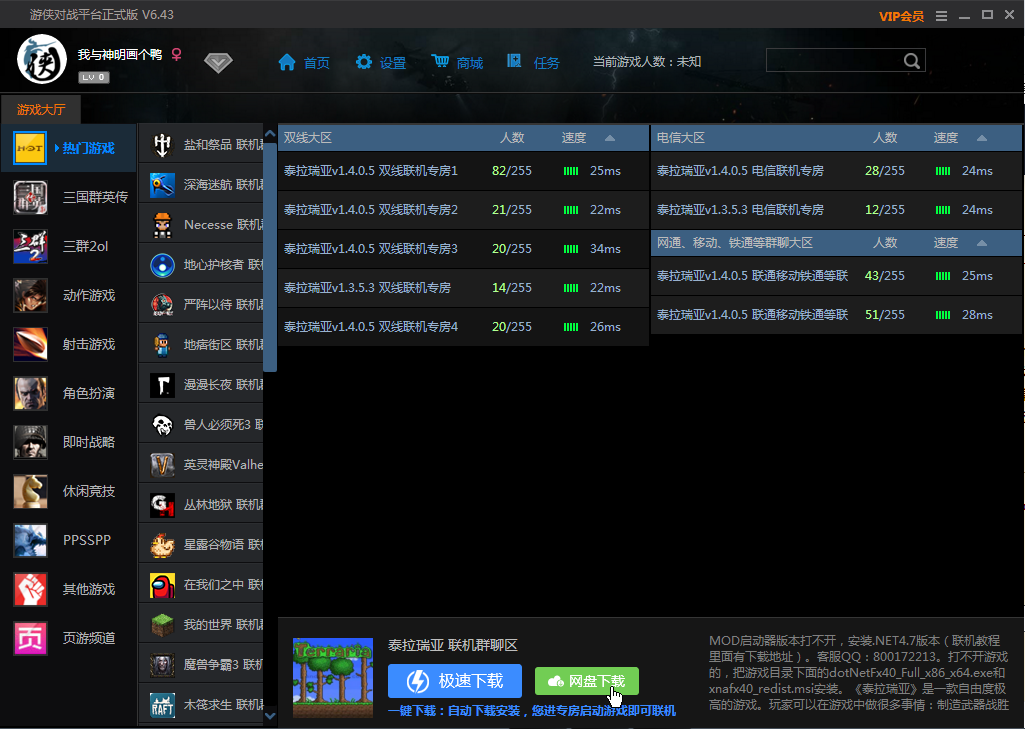
Task: Click the diamond VIP badge icon
Action: coord(218,63)
